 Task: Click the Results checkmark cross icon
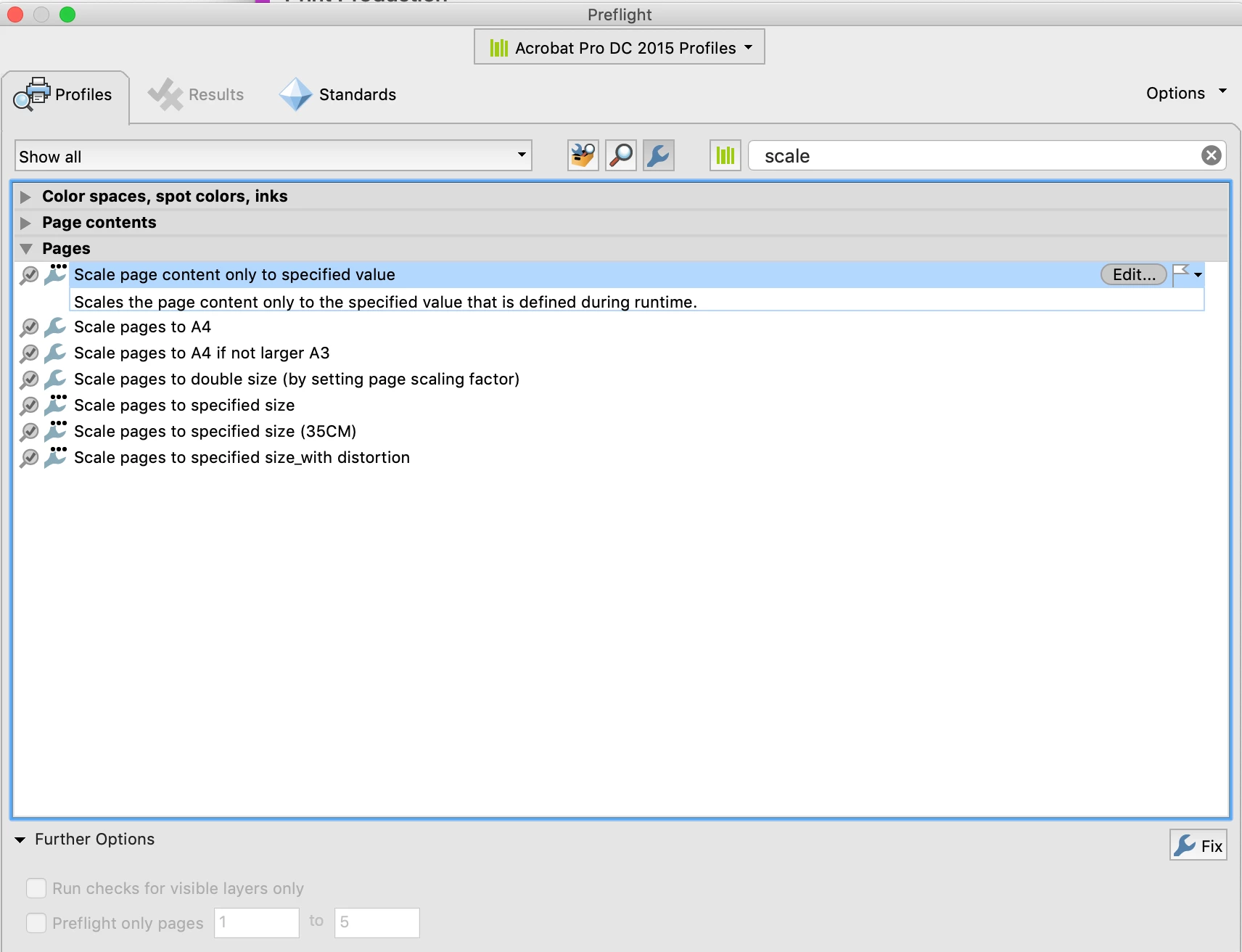(165, 94)
